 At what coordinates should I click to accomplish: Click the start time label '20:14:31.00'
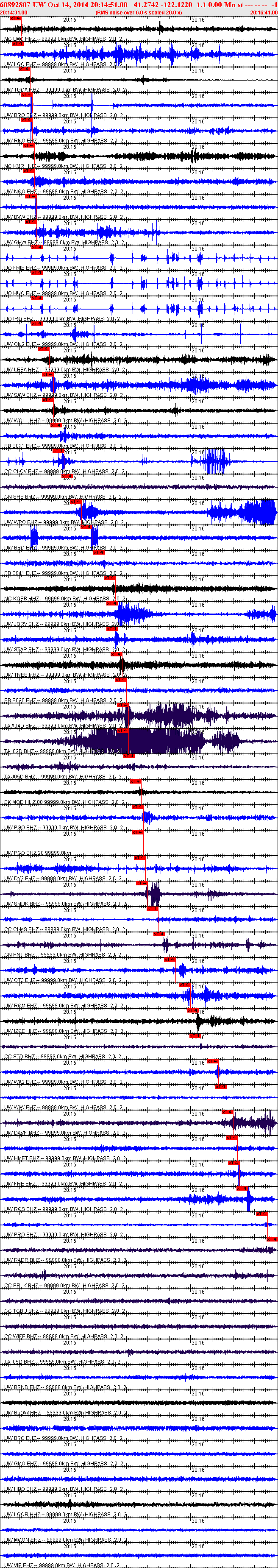click(14, 12)
